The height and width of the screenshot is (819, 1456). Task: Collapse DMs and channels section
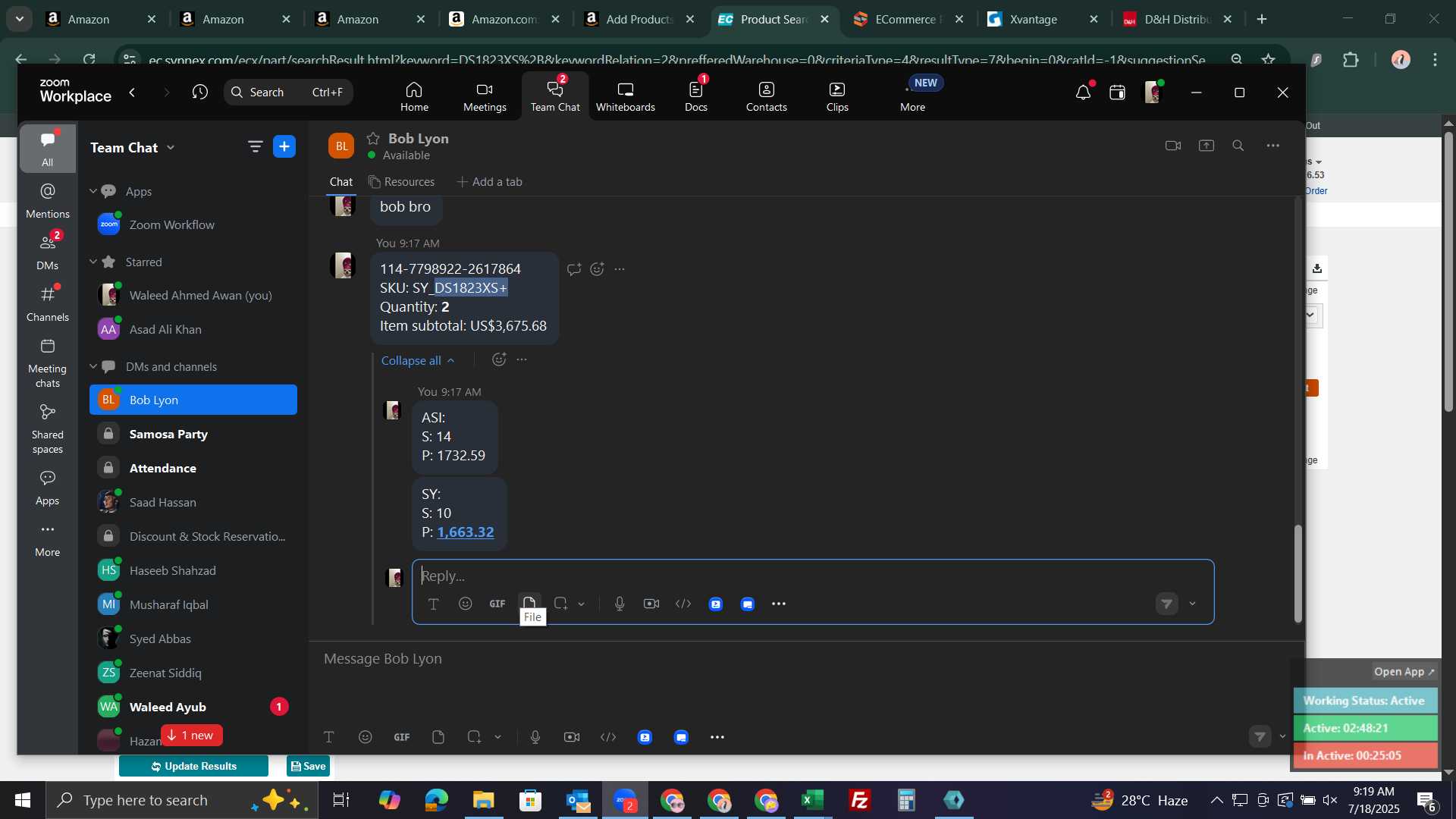pos(93,366)
